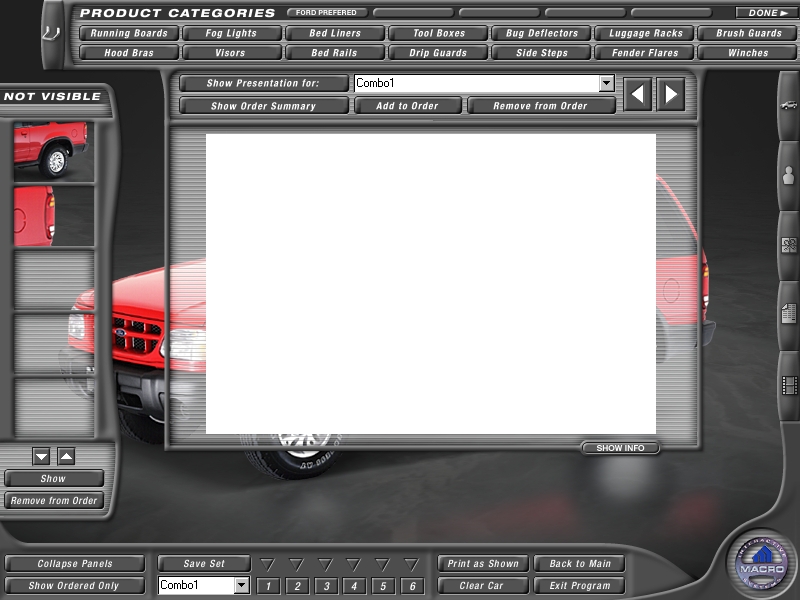
Task: Toggle Show Ordered Only
Action: (74, 586)
